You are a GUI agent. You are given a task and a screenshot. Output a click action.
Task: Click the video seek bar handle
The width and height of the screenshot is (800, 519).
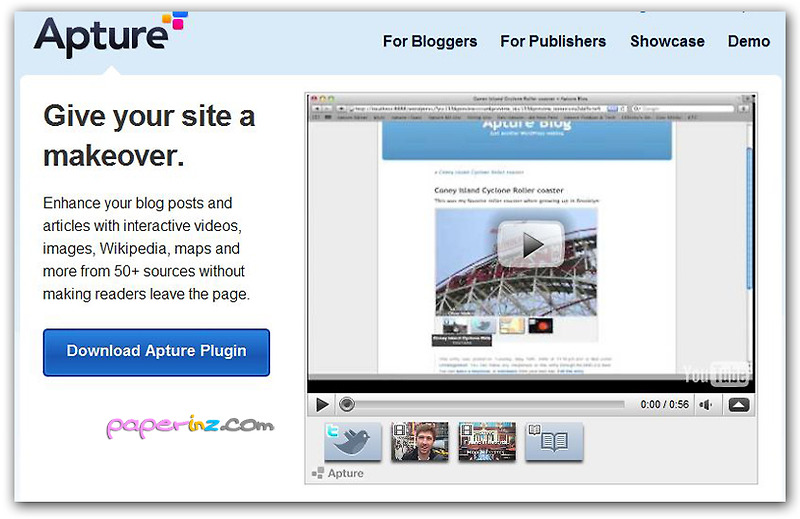point(347,405)
